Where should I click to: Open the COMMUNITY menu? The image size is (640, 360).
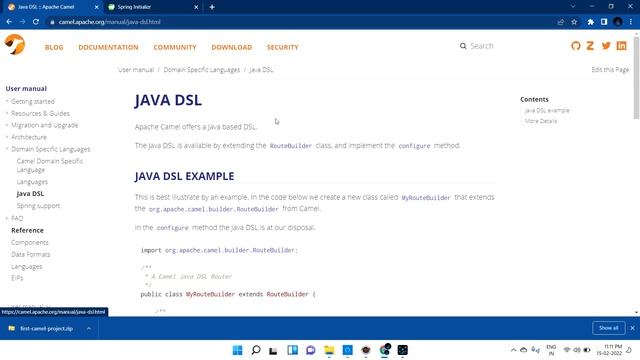[175, 47]
